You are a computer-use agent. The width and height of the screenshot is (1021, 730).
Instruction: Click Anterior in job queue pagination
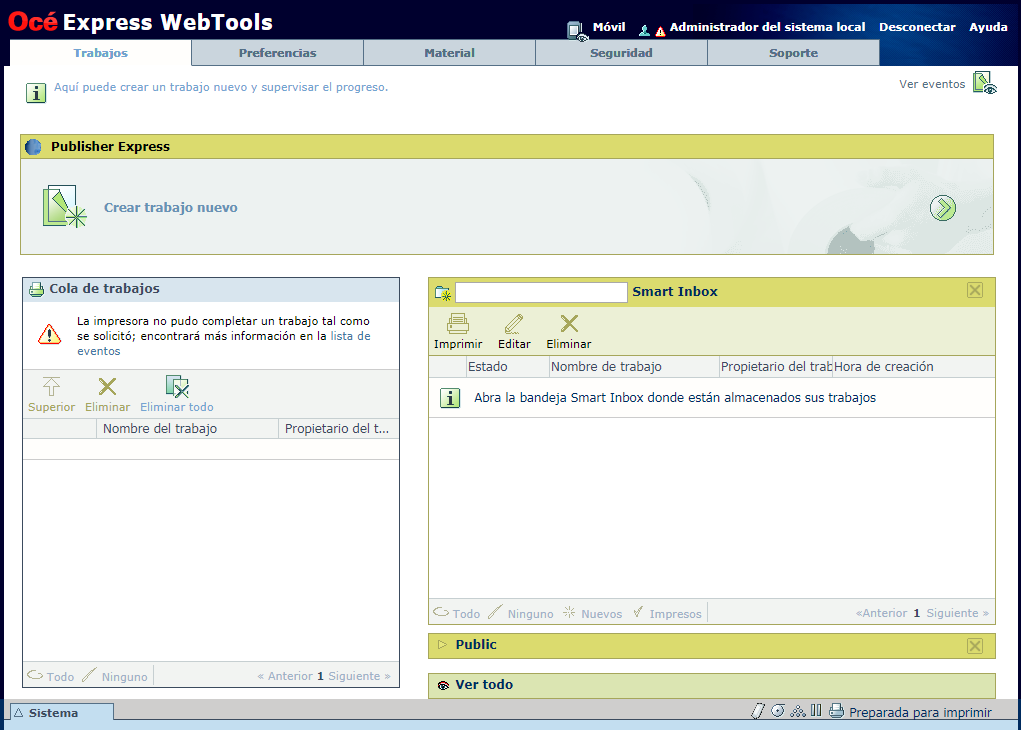[x=285, y=676]
